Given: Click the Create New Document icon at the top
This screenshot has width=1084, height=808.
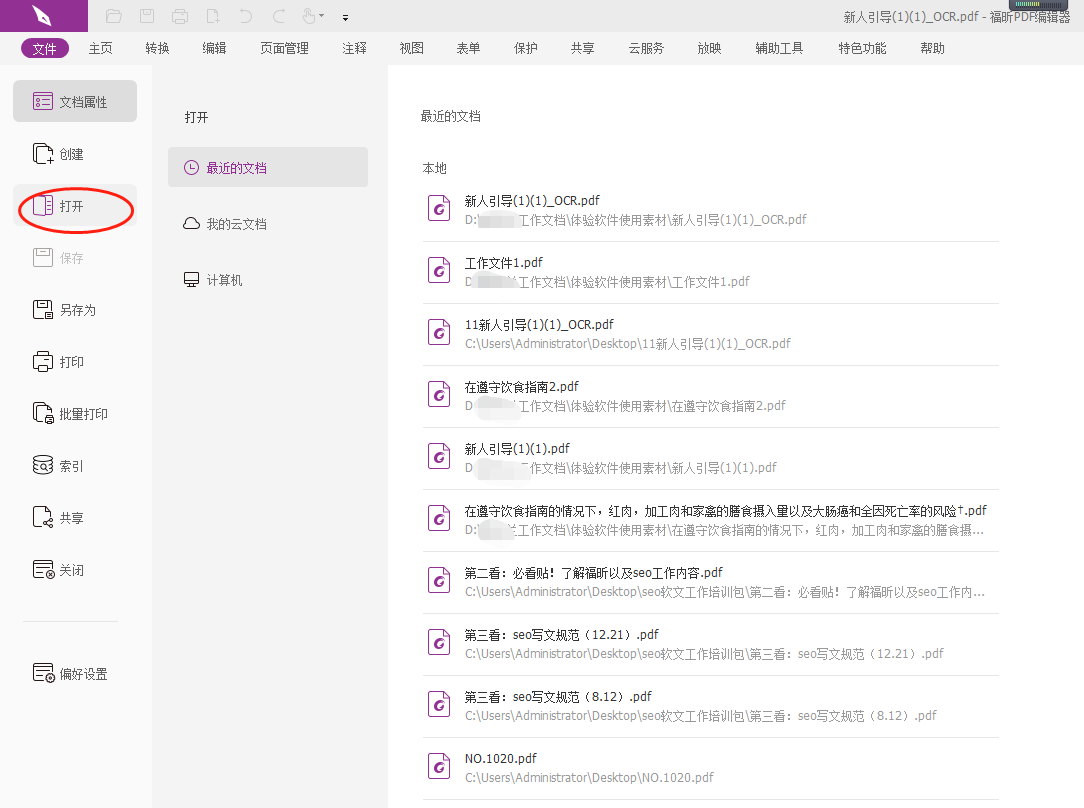Looking at the screenshot, I should (x=213, y=16).
